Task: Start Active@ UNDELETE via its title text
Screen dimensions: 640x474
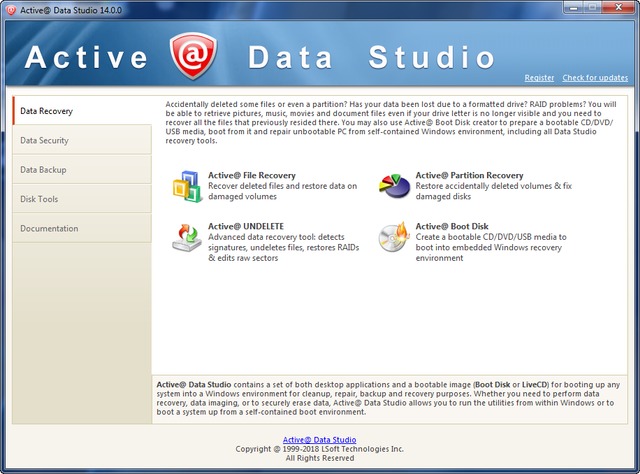Action: [x=249, y=226]
